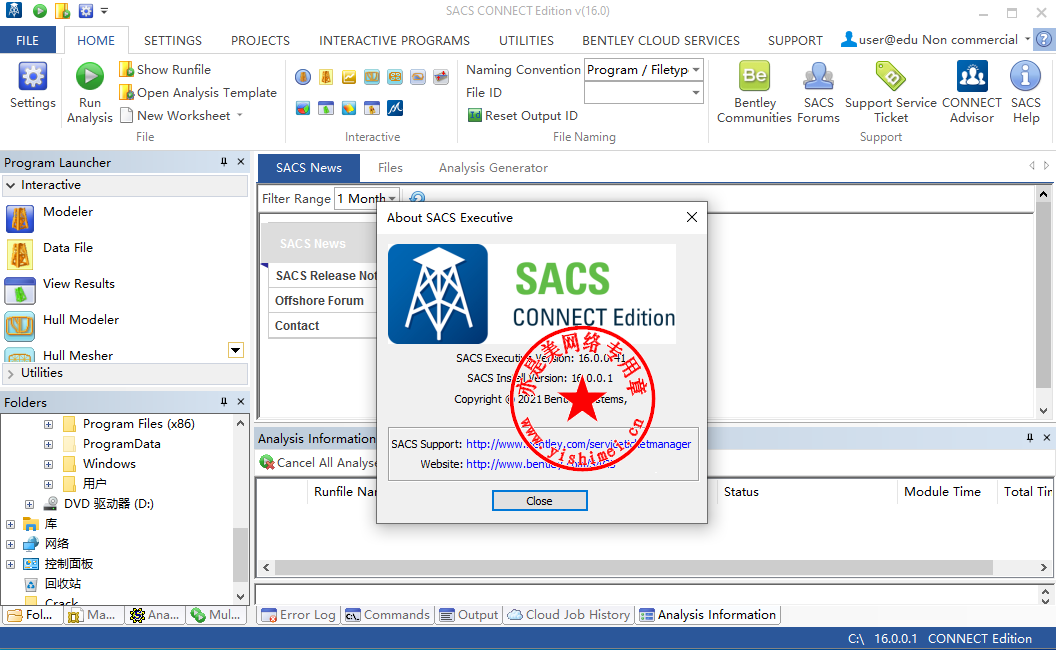This screenshot has width=1056, height=650.
Task: Launch the chart icon in Interactive group
Action: pos(349,77)
